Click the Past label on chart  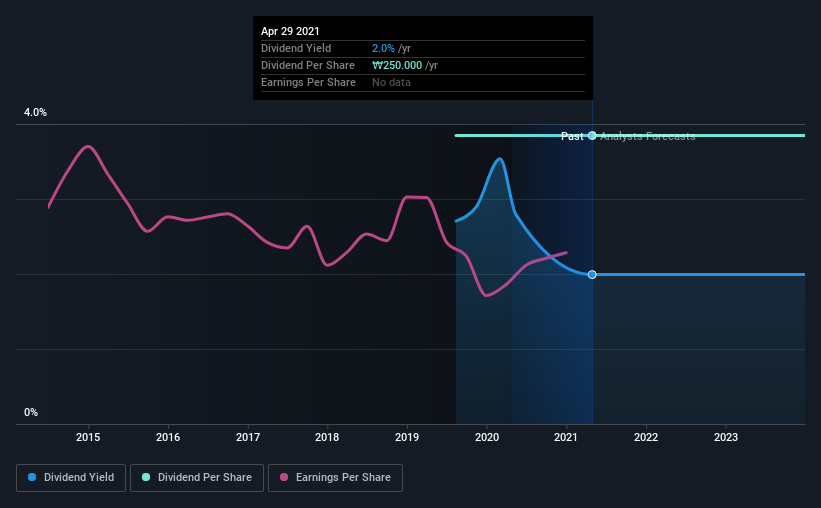(572, 136)
